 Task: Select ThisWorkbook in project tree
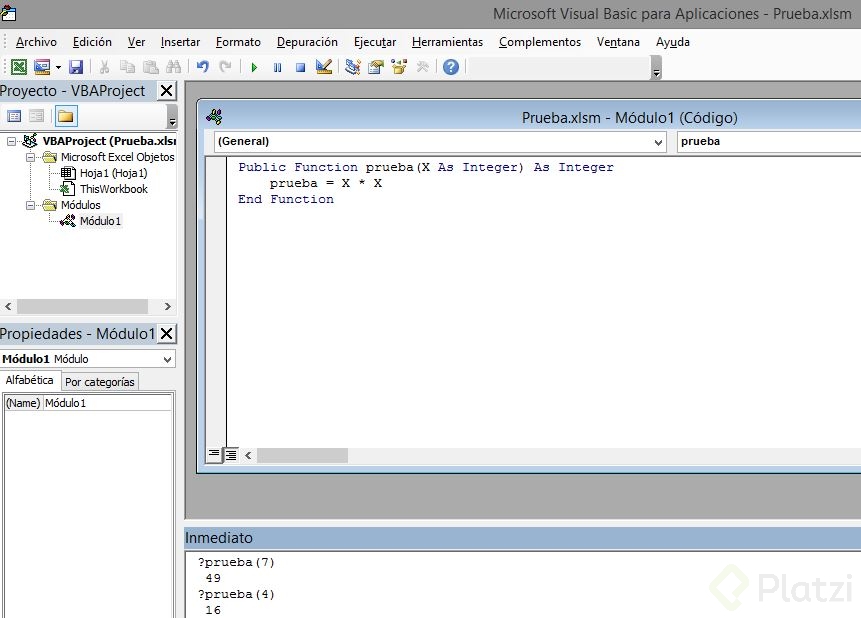tap(114, 189)
